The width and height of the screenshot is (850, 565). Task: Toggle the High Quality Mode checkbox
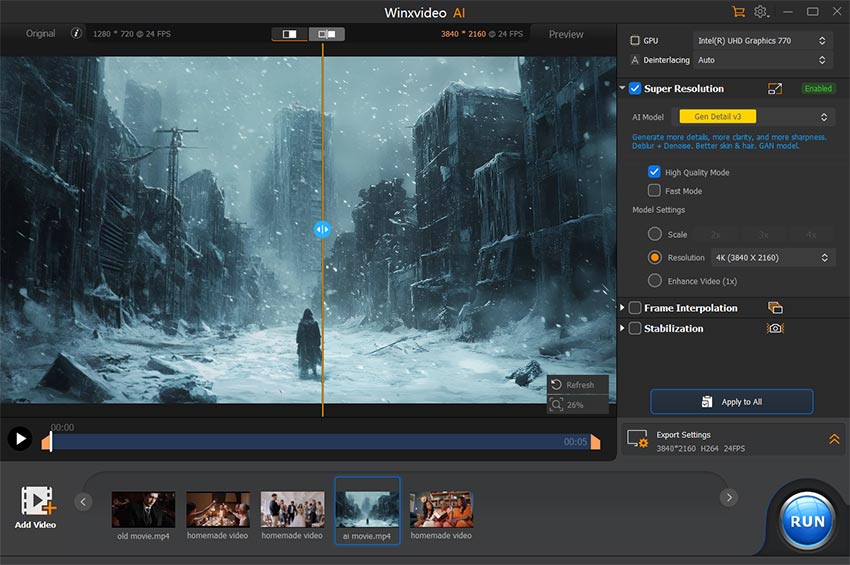[x=654, y=172]
